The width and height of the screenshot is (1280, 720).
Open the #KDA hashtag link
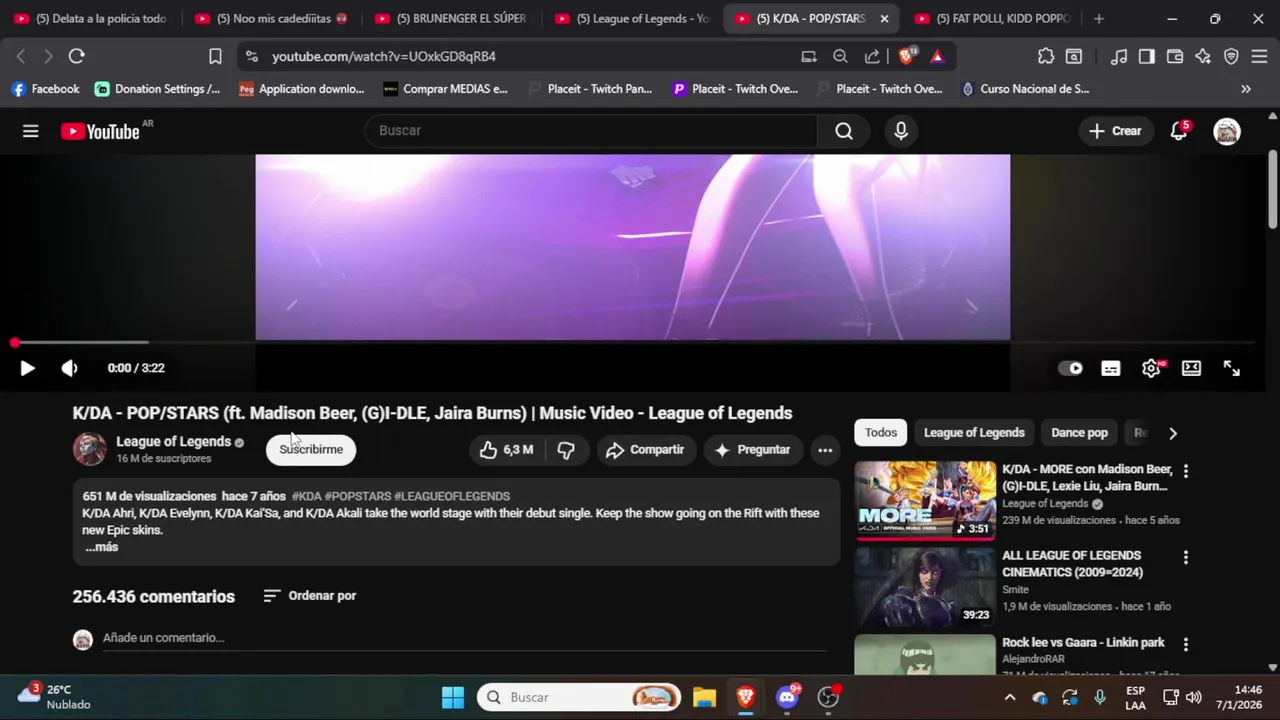[x=306, y=496]
